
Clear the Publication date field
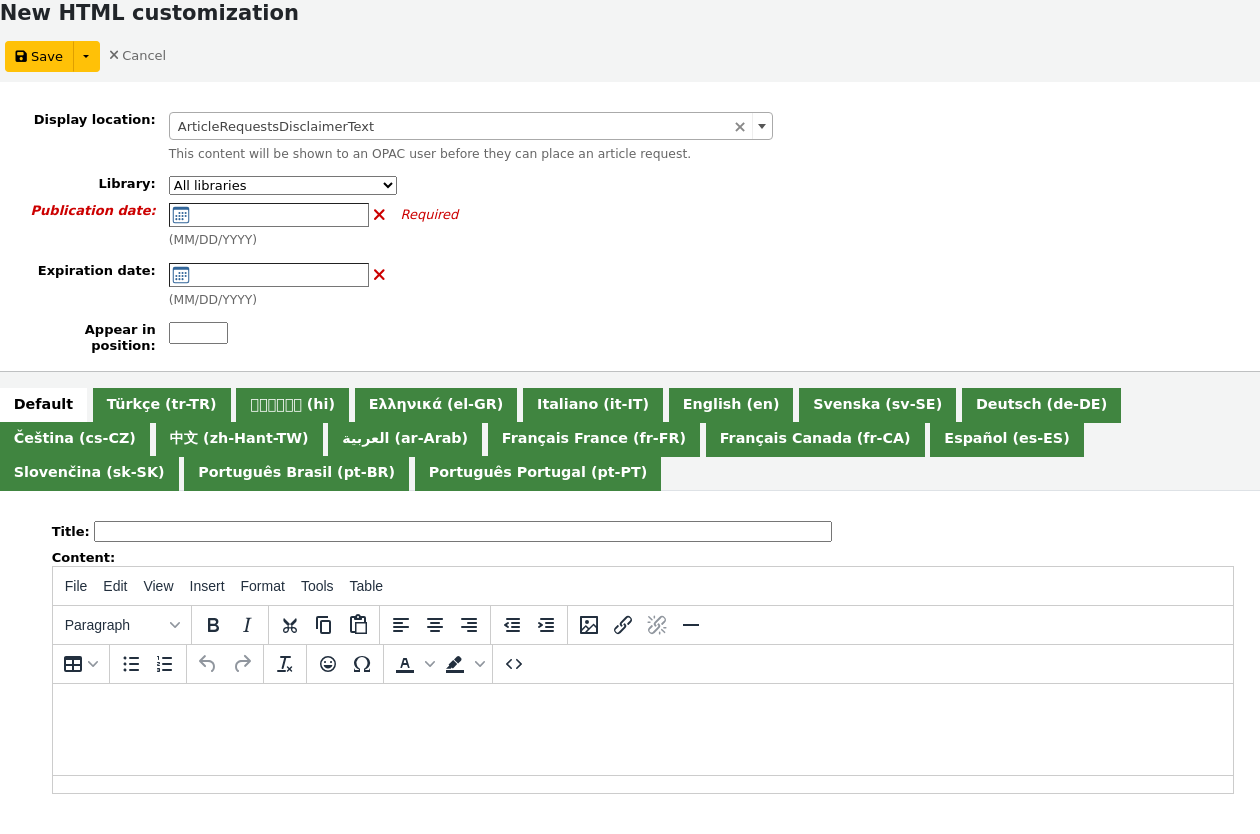point(378,214)
